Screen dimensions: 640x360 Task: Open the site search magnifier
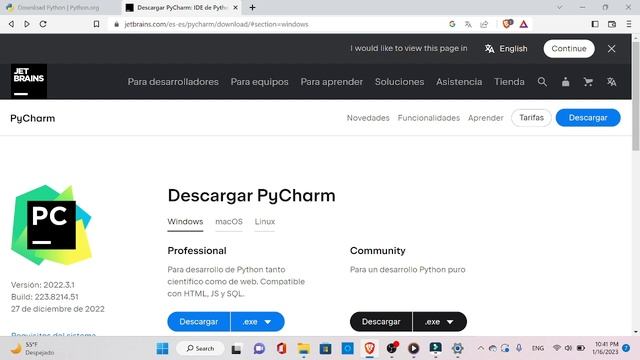click(x=542, y=82)
